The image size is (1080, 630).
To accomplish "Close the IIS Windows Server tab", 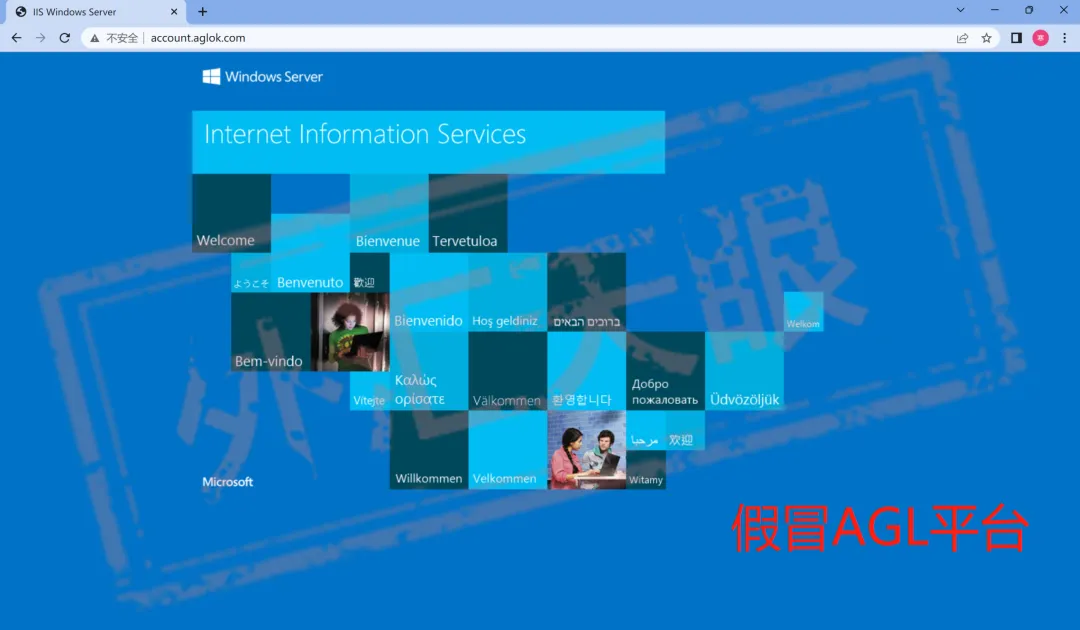I will pos(174,12).
